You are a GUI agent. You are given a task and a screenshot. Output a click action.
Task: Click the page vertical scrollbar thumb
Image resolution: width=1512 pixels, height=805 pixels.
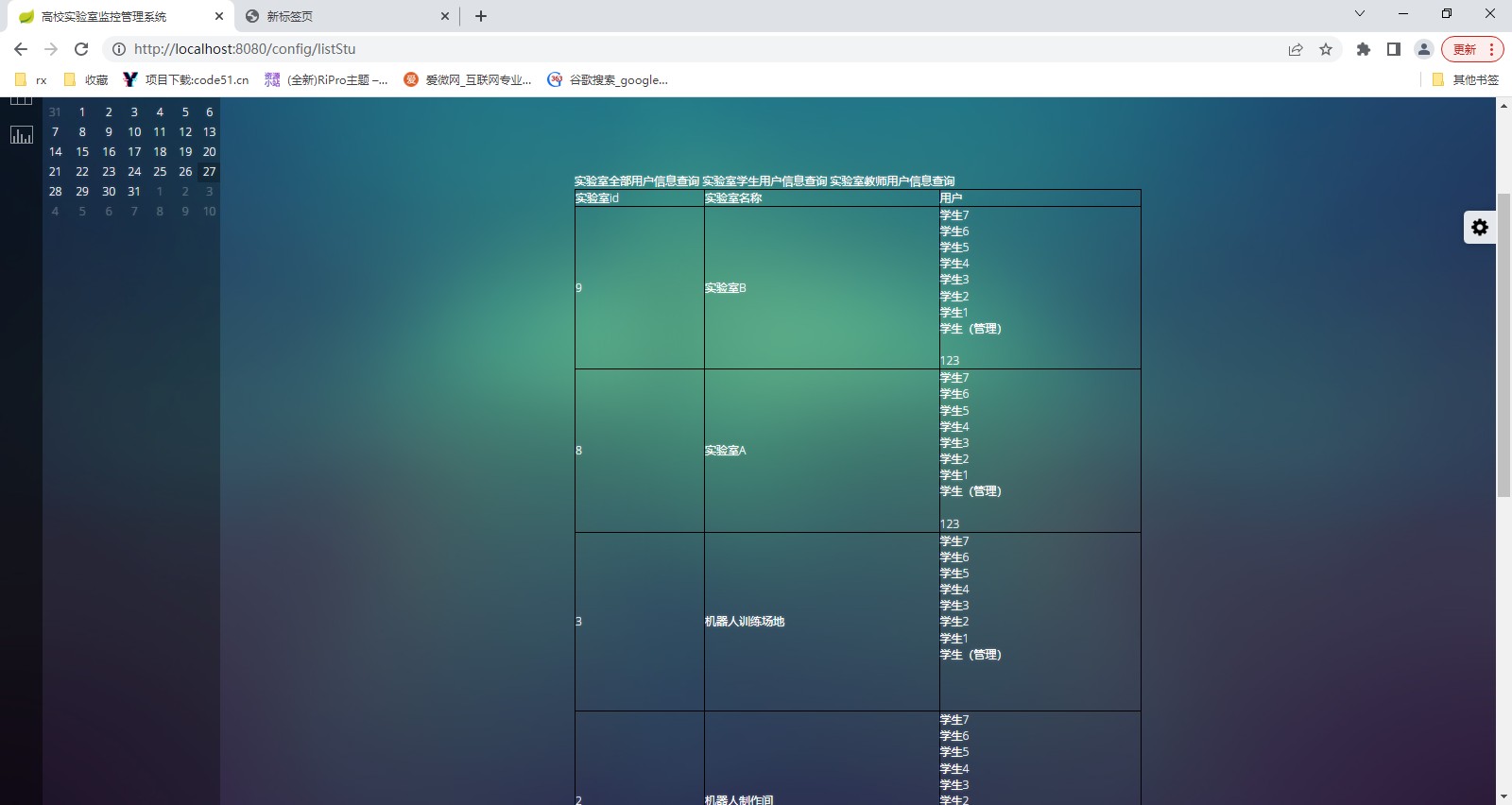pos(1503,346)
